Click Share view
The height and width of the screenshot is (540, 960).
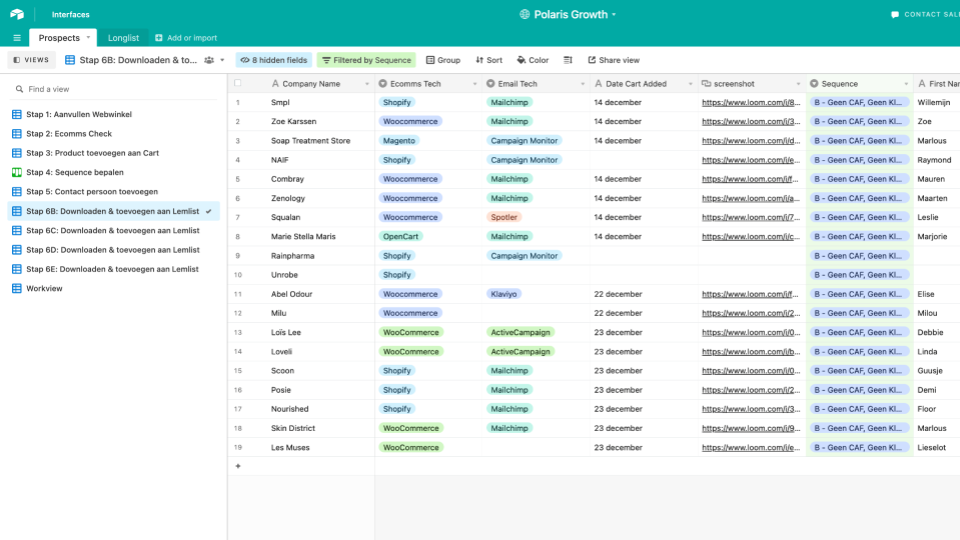point(613,60)
